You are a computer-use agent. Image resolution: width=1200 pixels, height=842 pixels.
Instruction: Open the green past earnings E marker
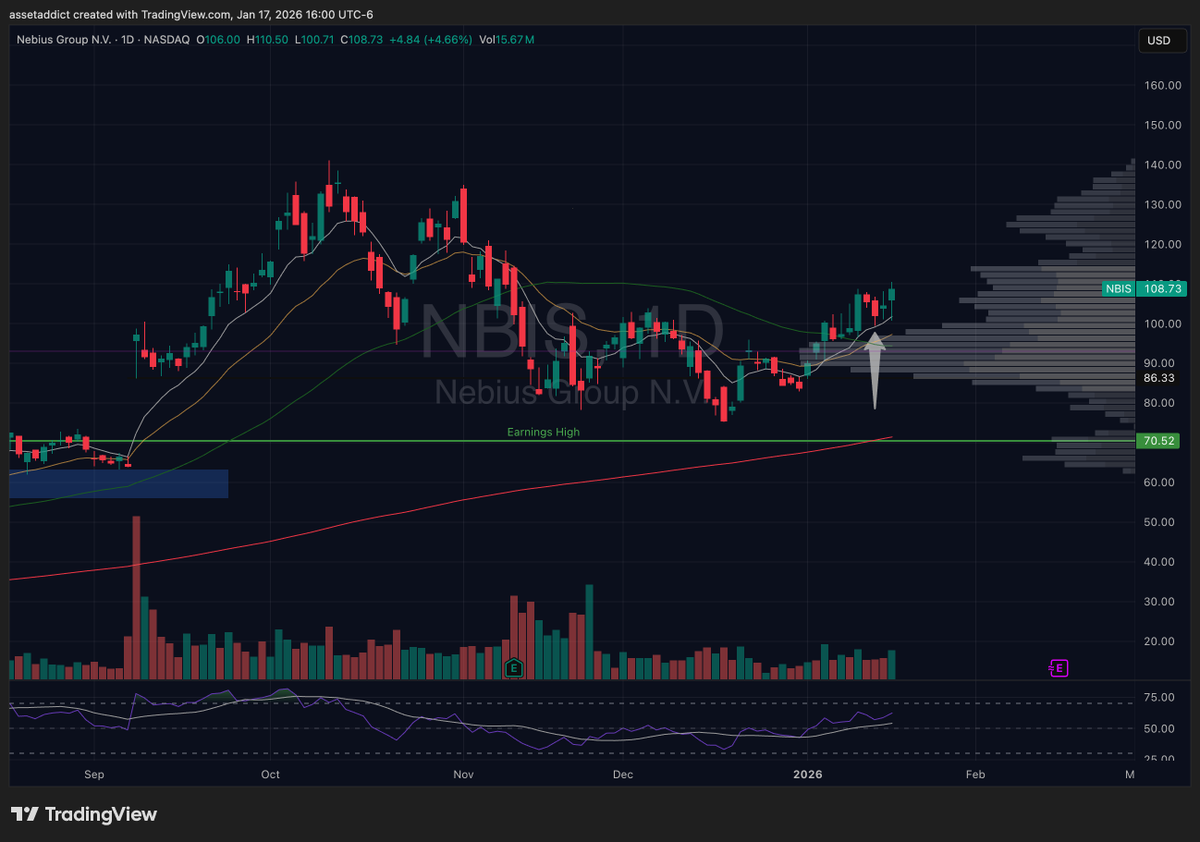[514, 667]
